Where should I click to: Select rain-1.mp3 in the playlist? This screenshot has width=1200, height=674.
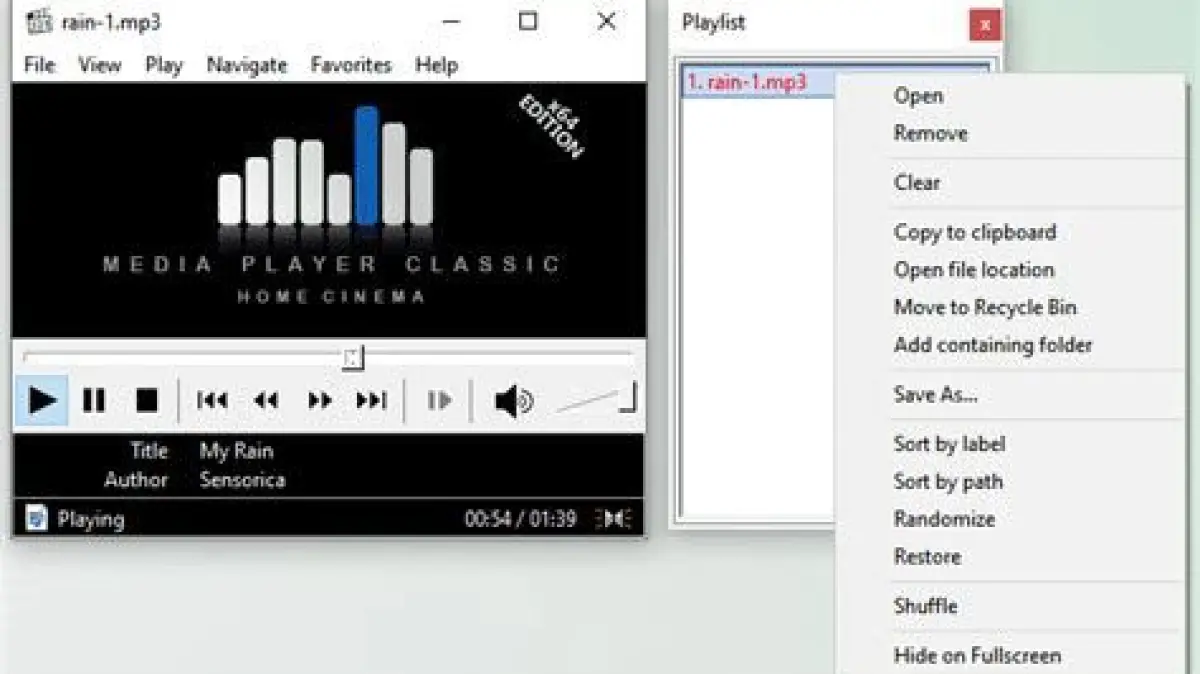coord(746,83)
